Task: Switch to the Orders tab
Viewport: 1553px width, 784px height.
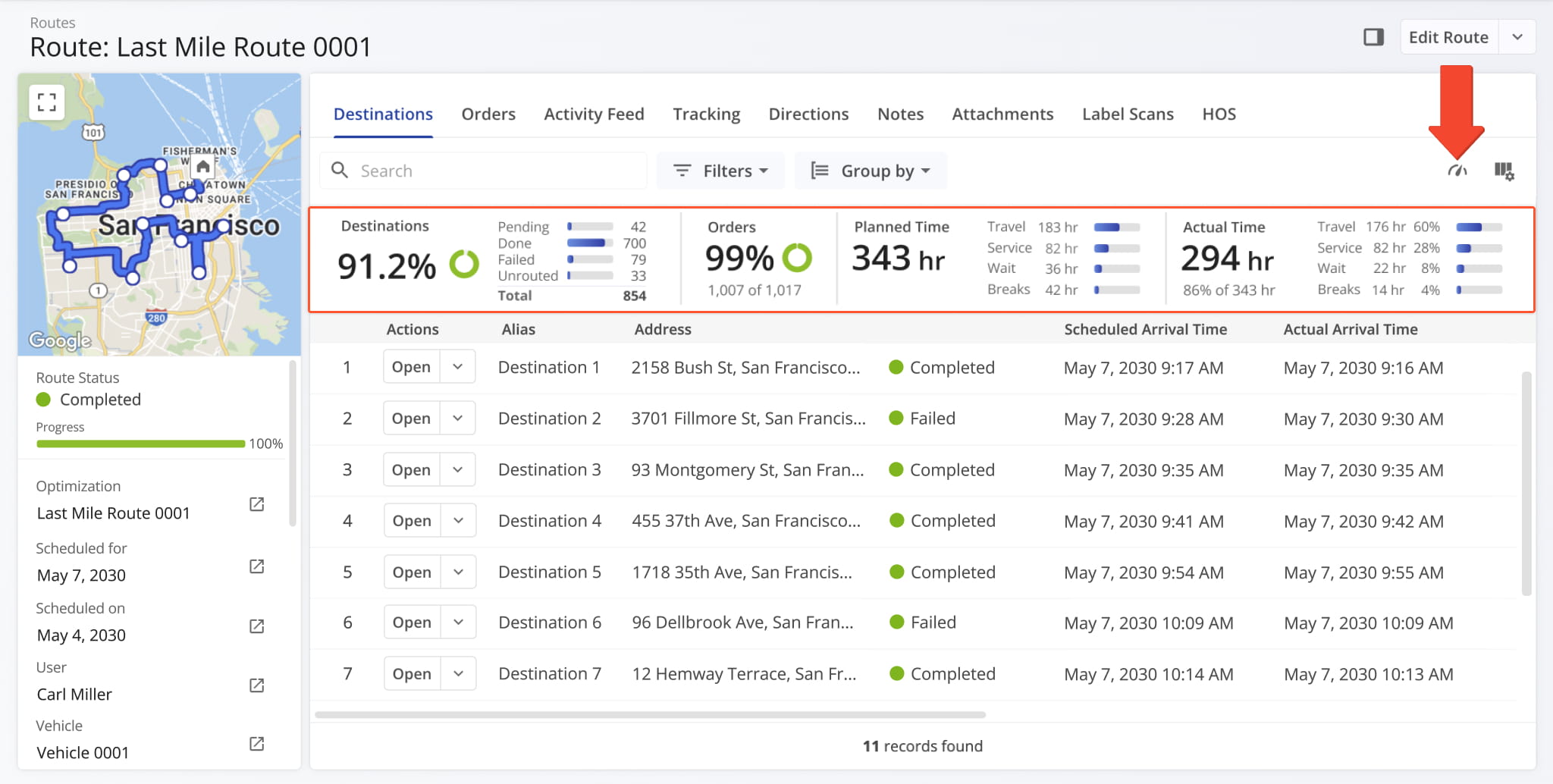Action: [488, 114]
